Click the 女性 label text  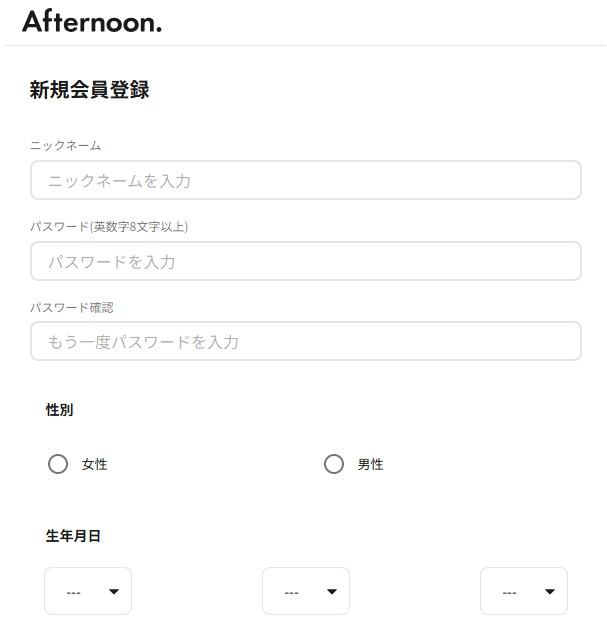94,465
